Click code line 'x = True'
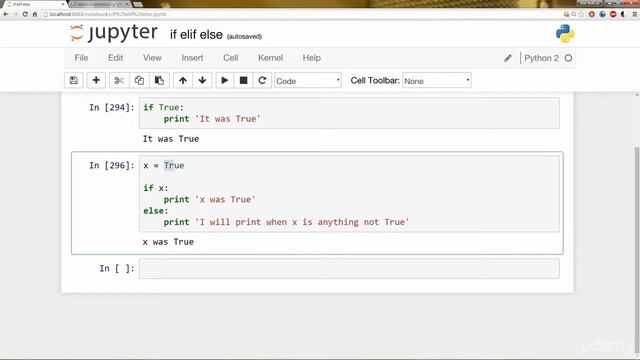Viewport: 640px width, 360px height. point(164,166)
